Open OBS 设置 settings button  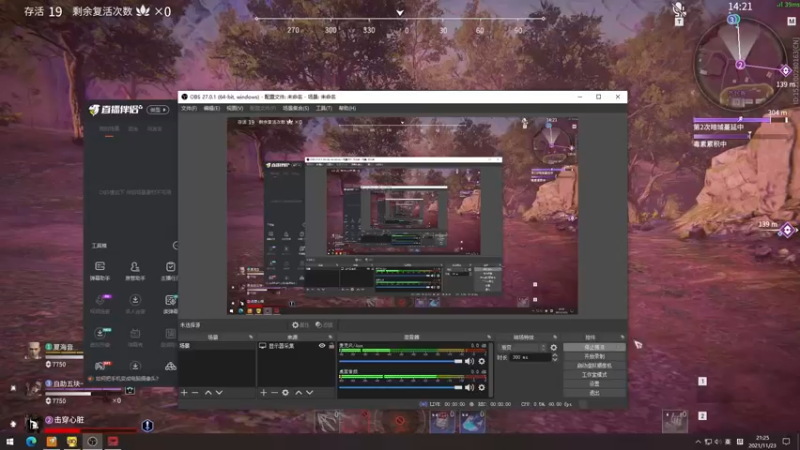coord(594,384)
